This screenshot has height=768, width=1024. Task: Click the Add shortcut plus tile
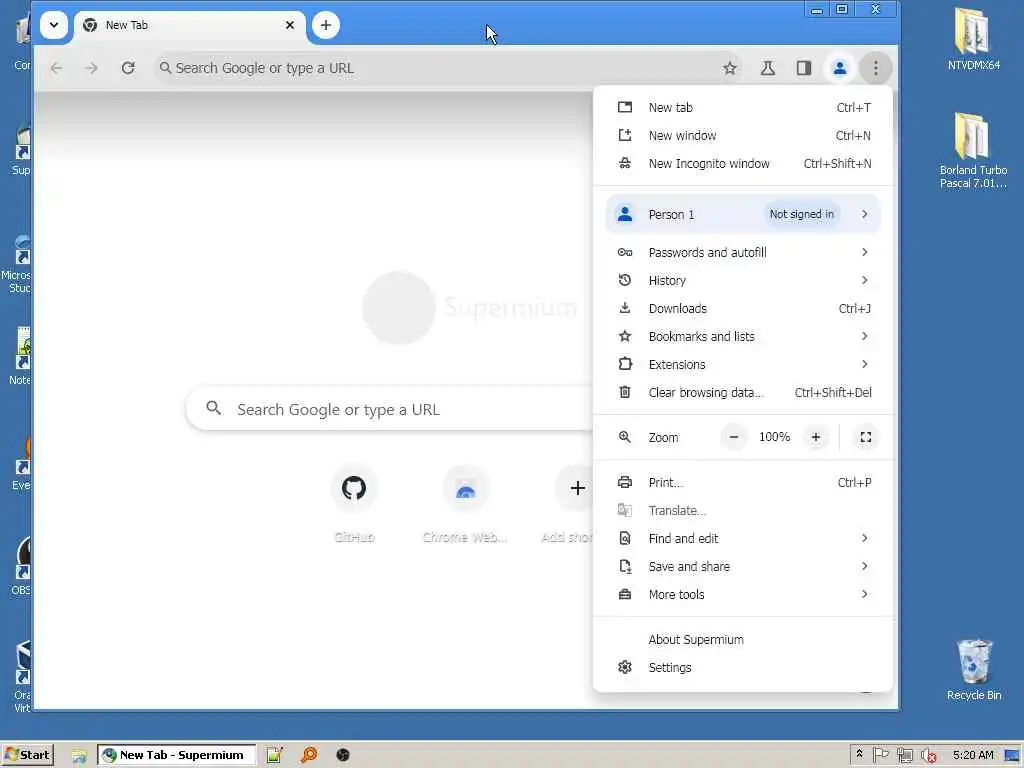coord(575,504)
